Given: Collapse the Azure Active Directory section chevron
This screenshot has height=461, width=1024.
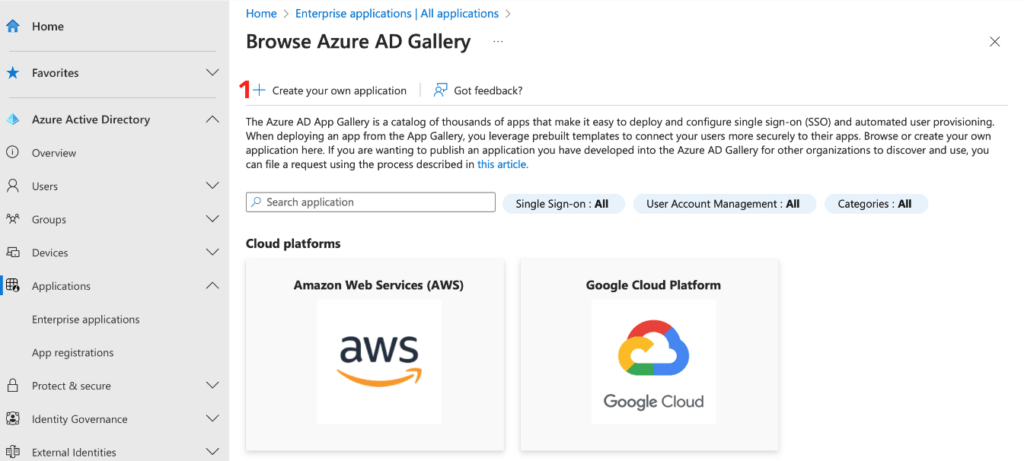Looking at the screenshot, I should coord(212,120).
